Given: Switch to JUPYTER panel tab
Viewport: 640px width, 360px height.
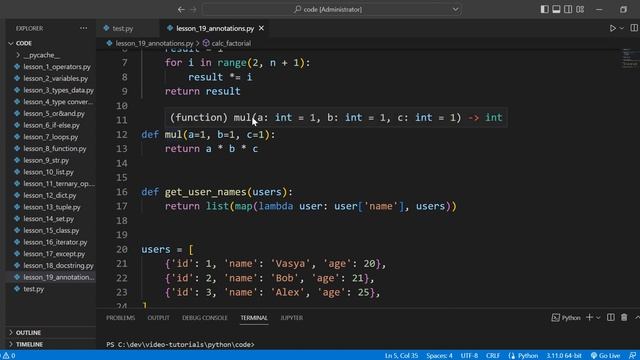Looking at the screenshot, I should [x=291, y=318].
